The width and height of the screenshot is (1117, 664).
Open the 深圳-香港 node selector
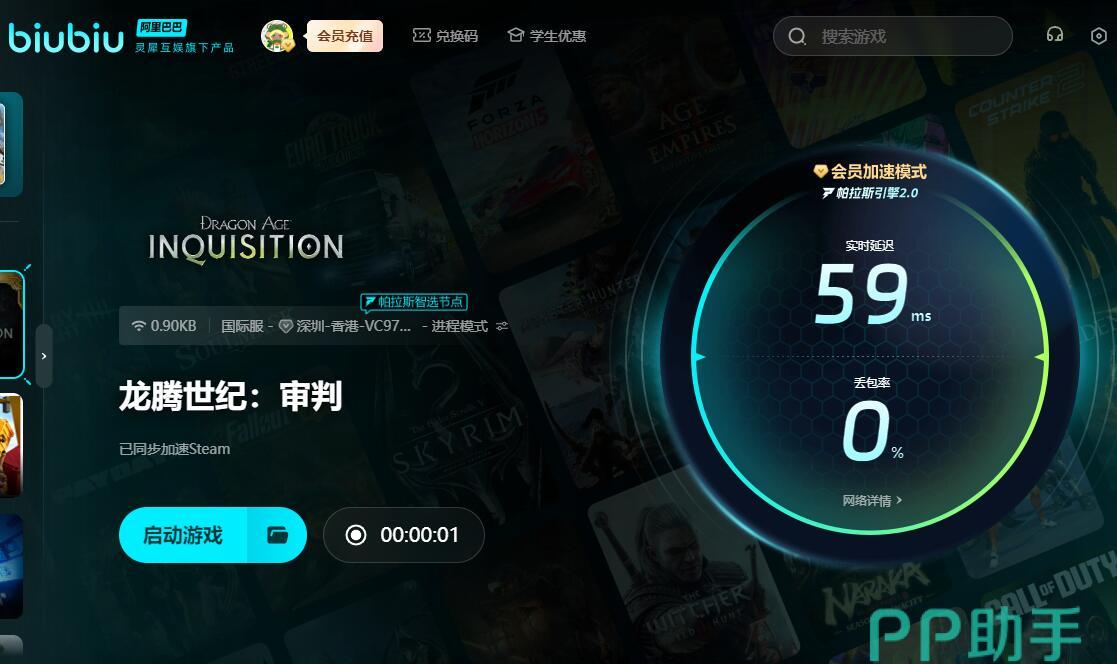point(348,326)
